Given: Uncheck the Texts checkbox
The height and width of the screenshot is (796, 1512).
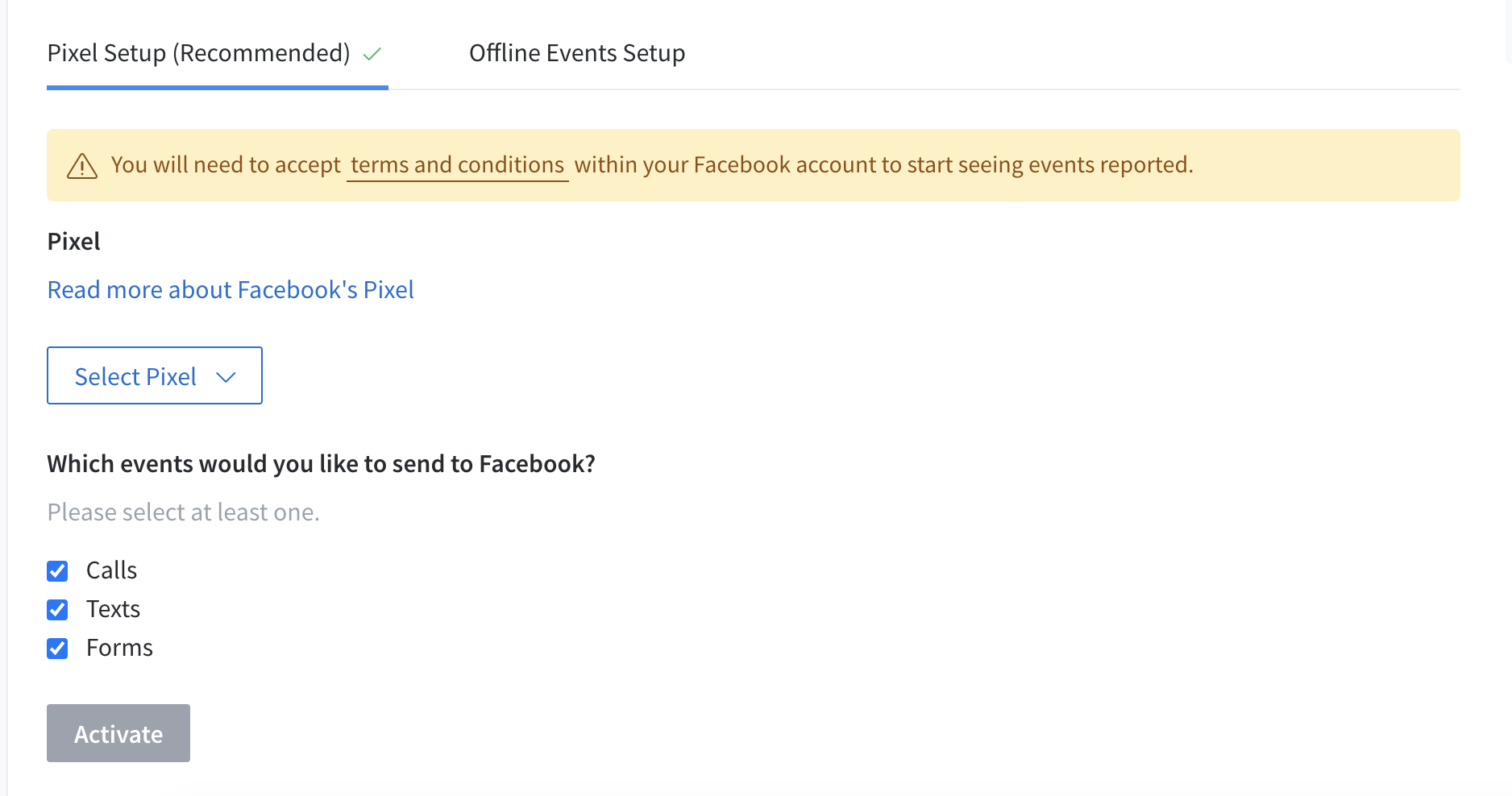Looking at the screenshot, I should click(57, 610).
